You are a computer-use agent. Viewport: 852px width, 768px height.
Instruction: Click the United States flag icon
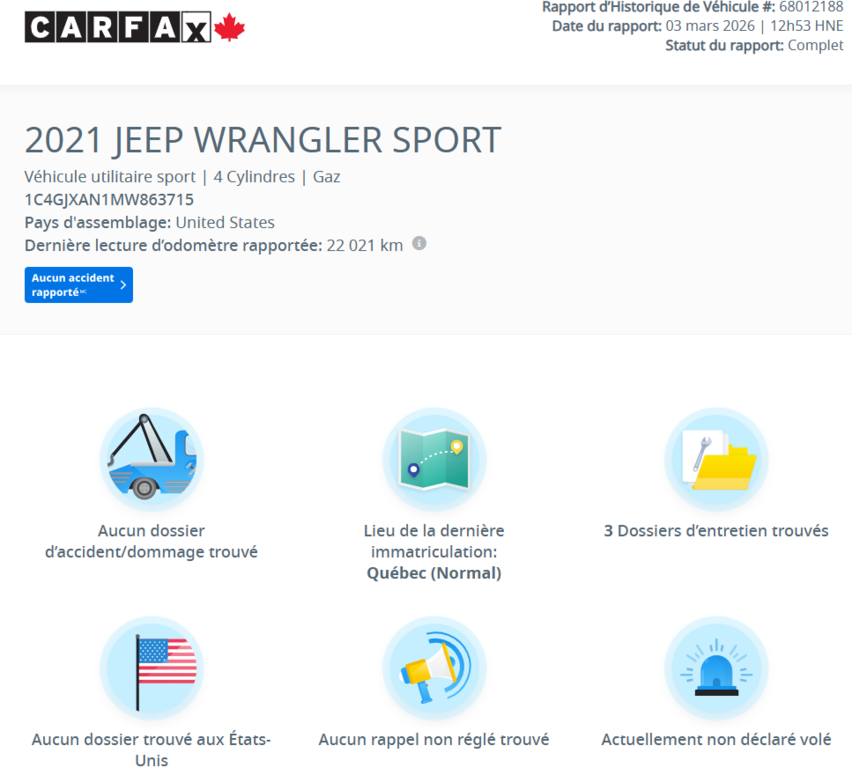(151, 667)
